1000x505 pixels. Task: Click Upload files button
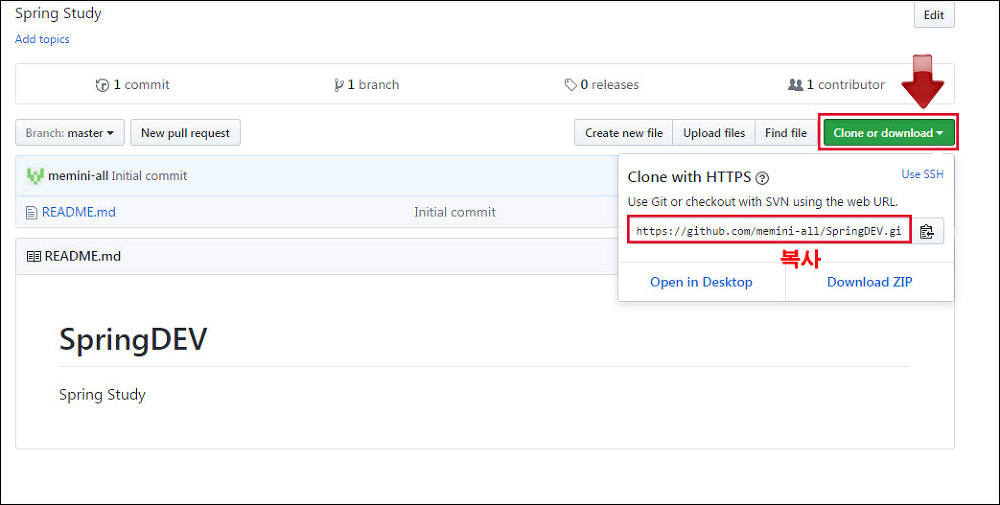tap(714, 133)
